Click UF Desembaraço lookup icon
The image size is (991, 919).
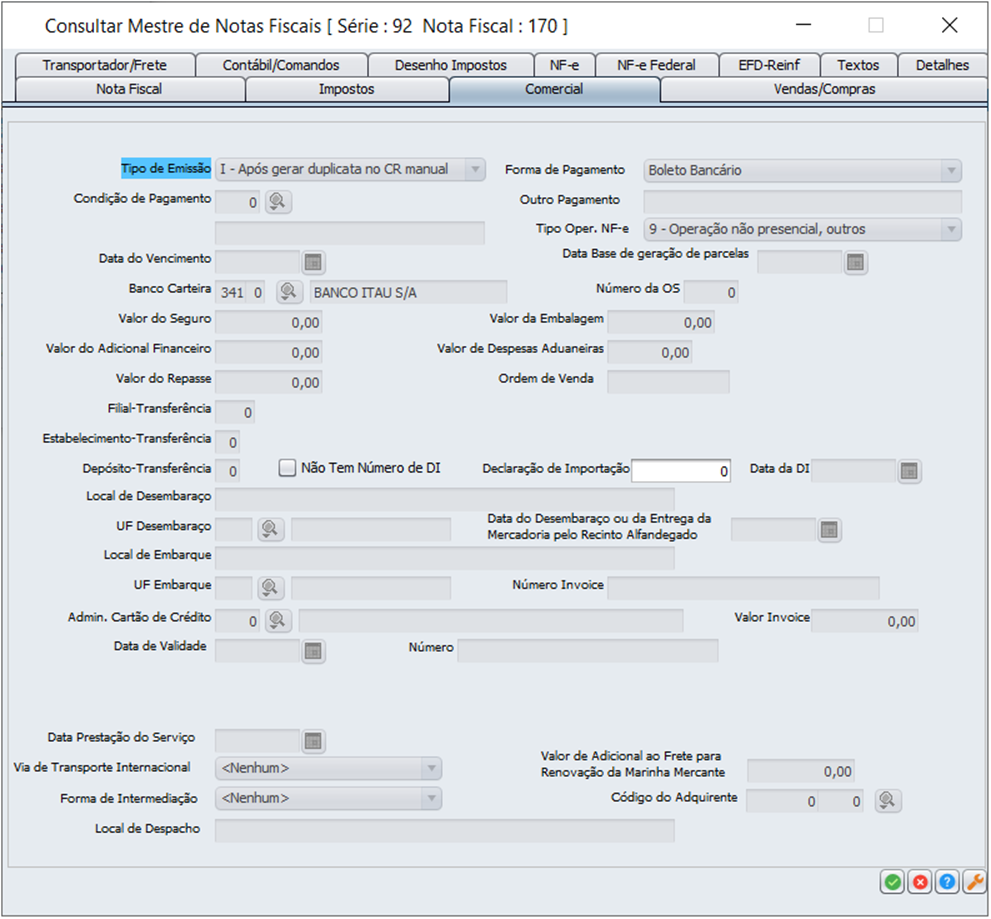click(270, 529)
